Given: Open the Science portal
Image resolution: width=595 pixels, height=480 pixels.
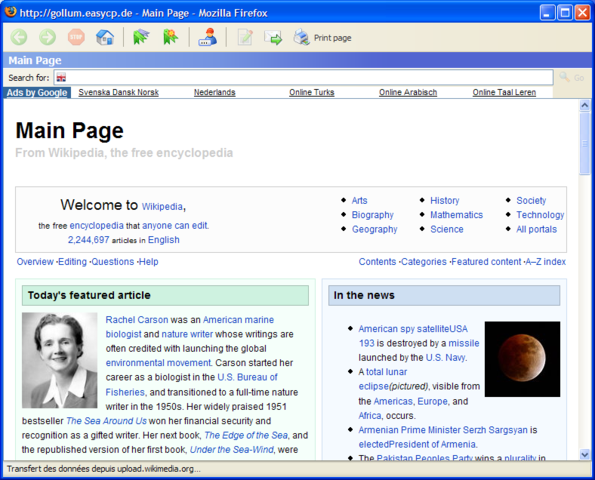Looking at the screenshot, I should pyautogui.click(x=447, y=229).
